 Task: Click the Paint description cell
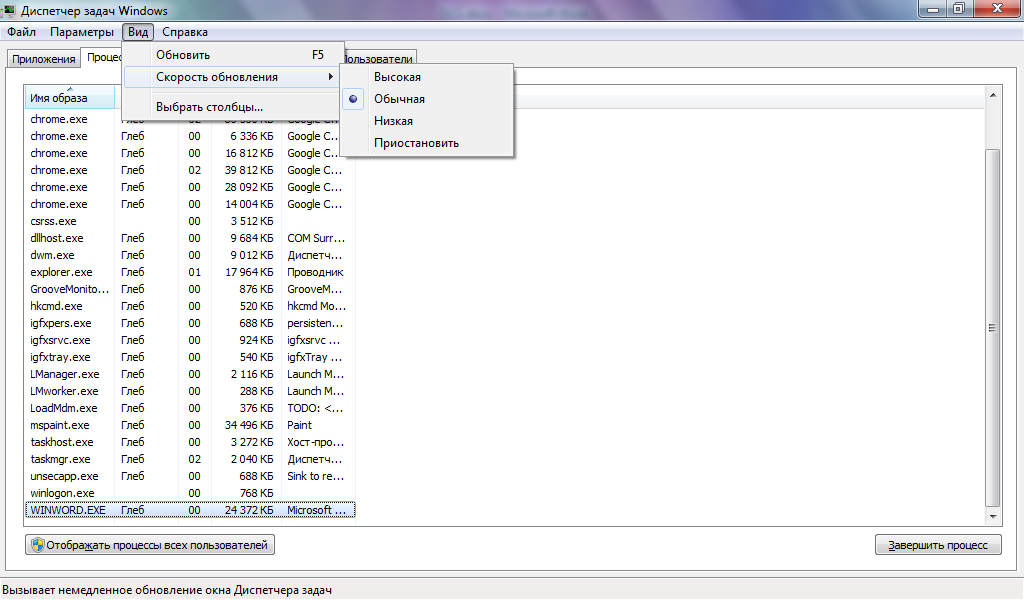[300, 425]
